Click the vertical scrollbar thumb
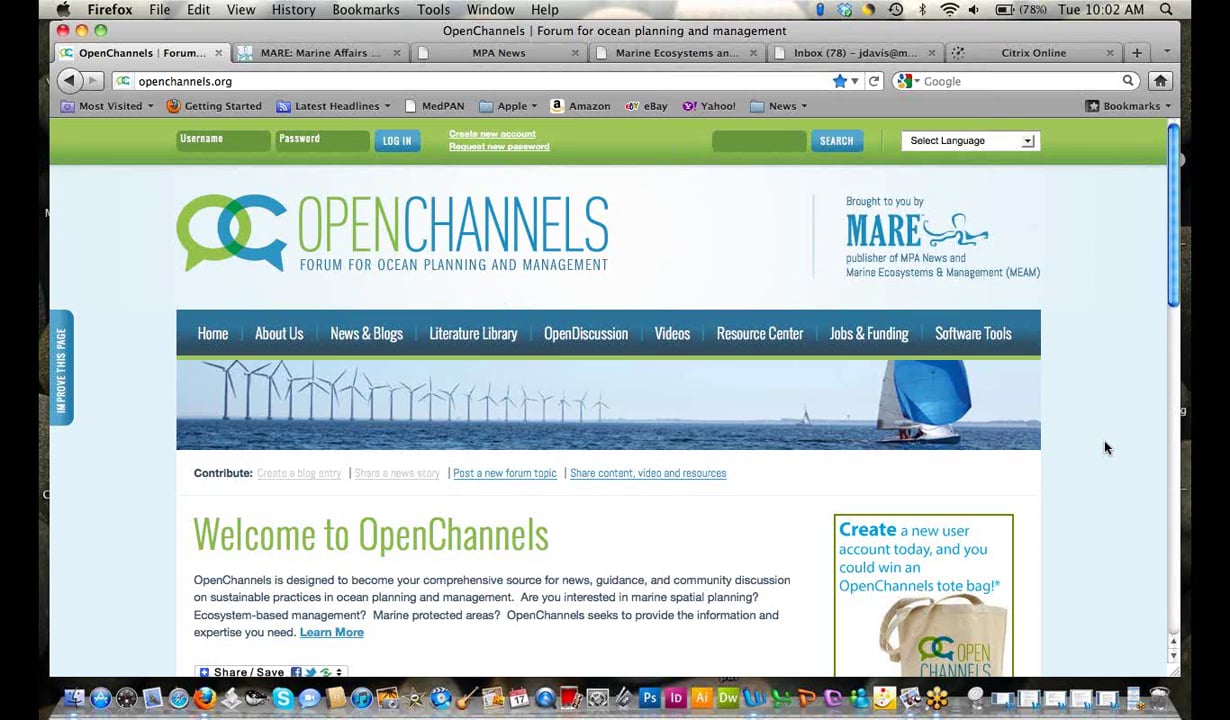 tap(1174, 214)
